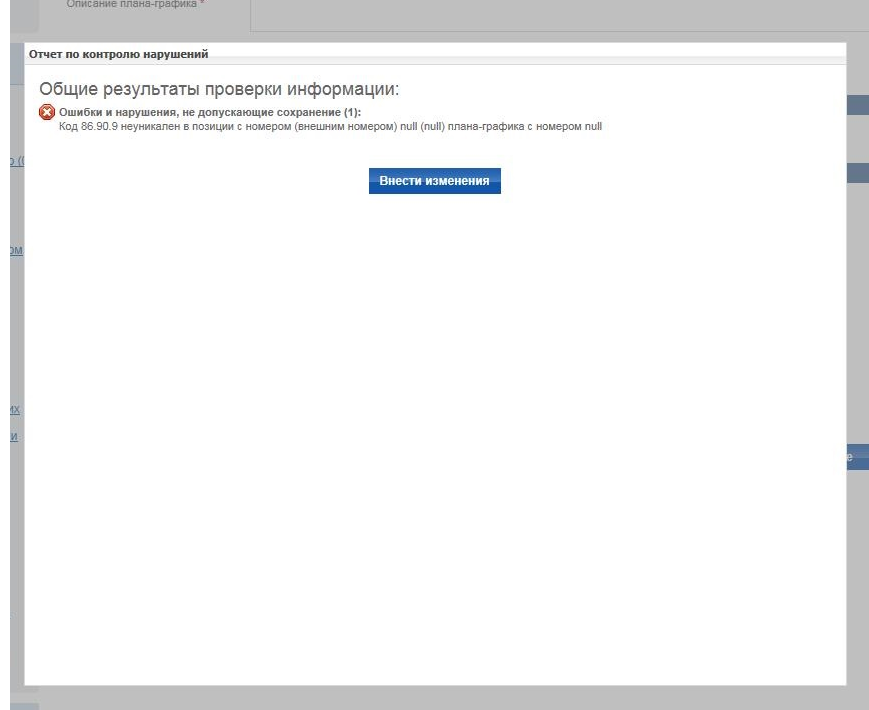Open the lowest partially hidden left link

pyautogui.click(x=16, y=437)
